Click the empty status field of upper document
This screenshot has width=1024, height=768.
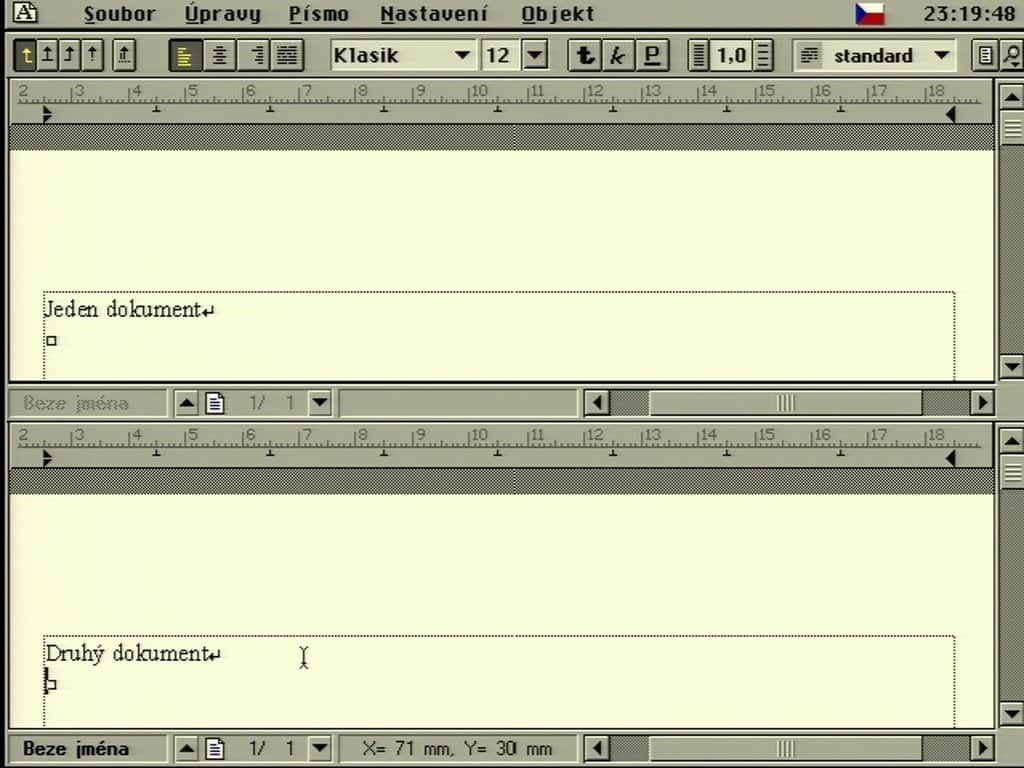click(458, 403)
